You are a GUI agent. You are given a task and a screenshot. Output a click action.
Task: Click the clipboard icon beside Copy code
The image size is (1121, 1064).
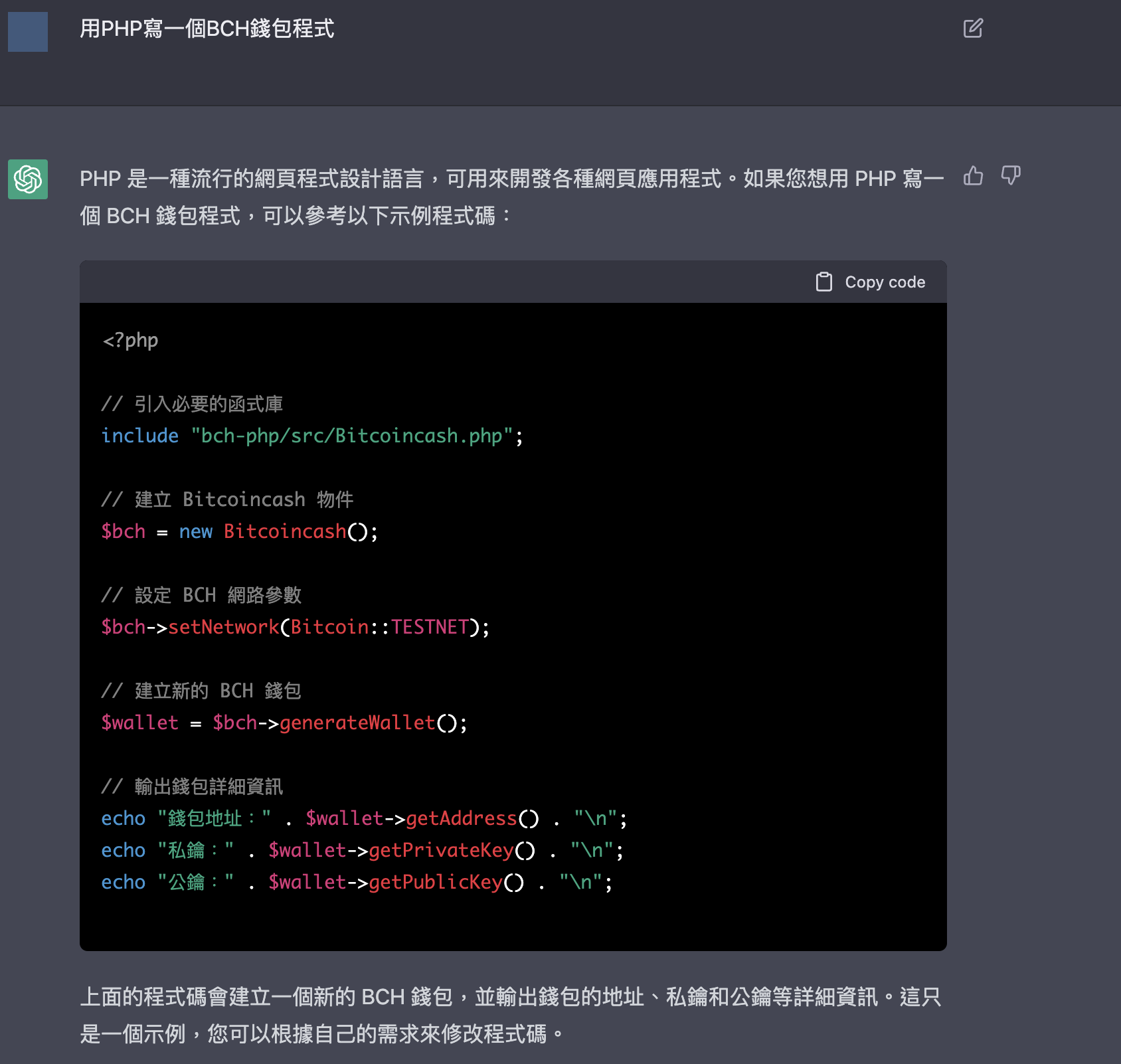pos(823,282)
